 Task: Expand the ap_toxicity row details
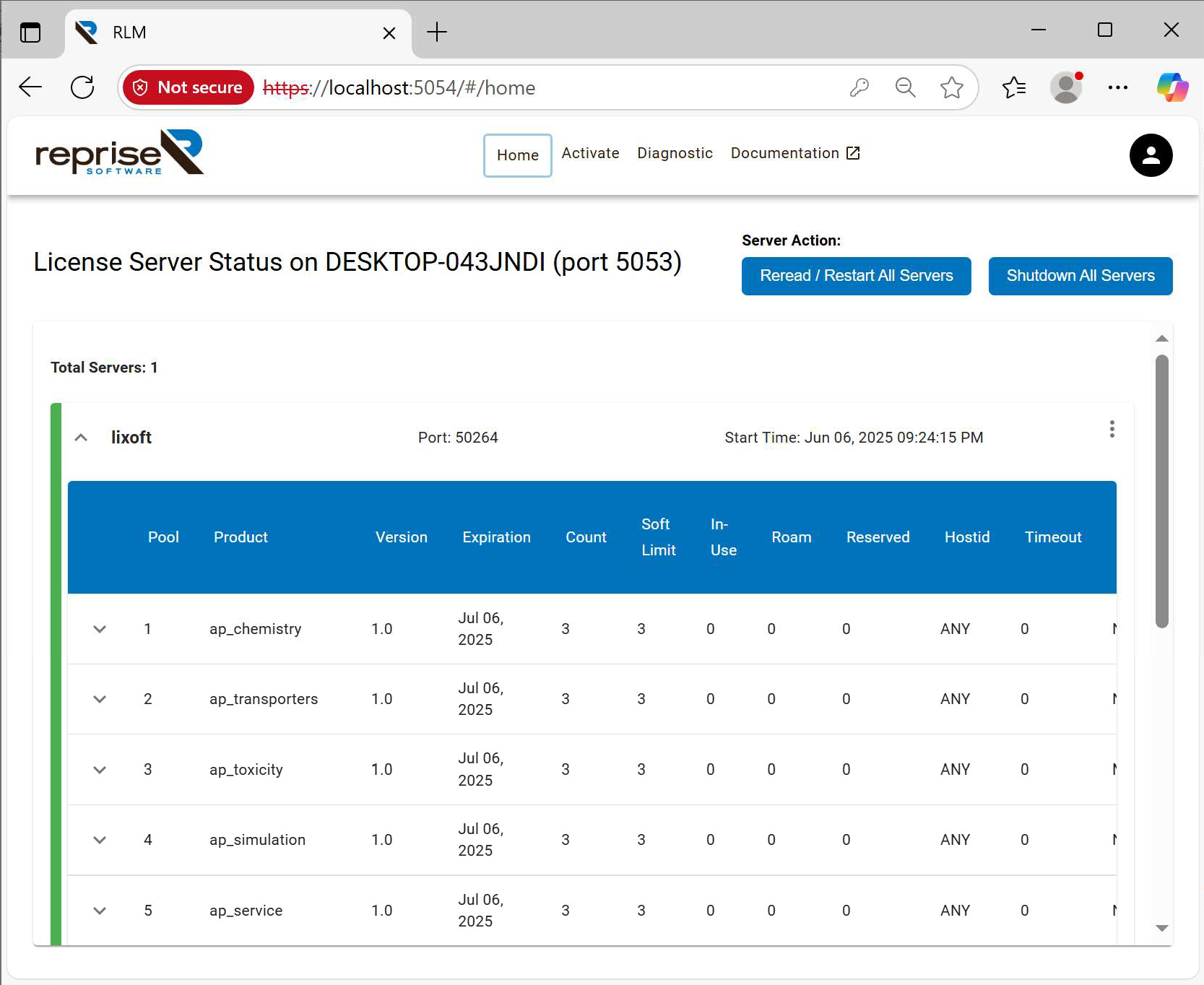coord(100,770)
